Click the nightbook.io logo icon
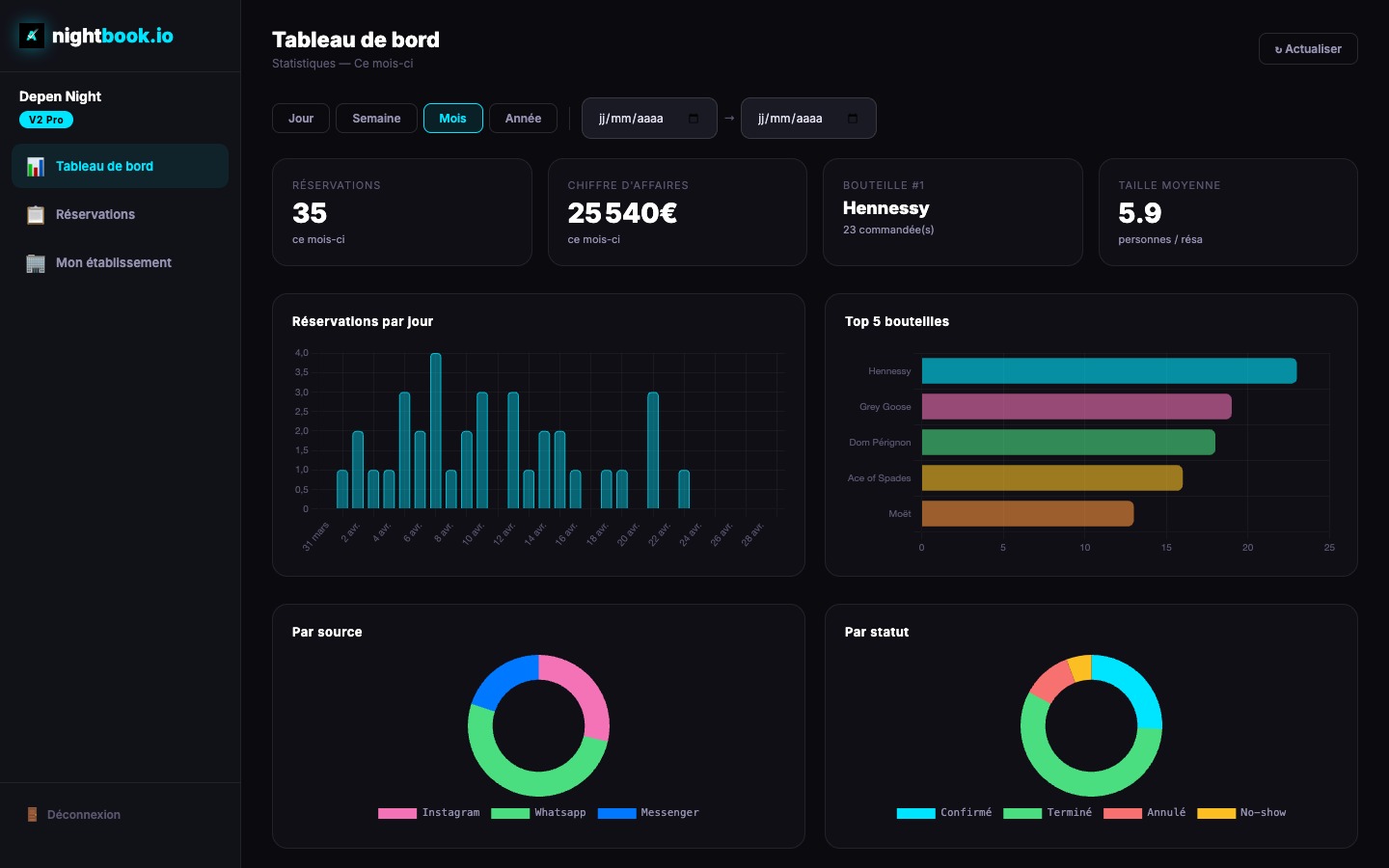Viewport: 1389px width, 868px height. point(32,36)
